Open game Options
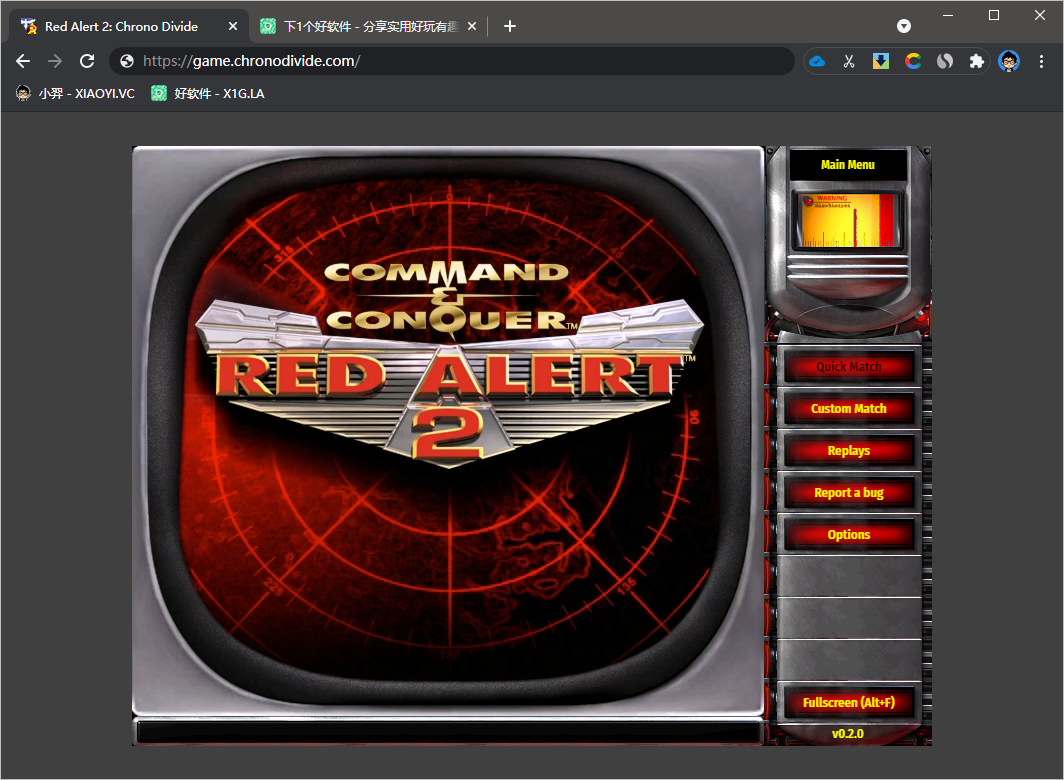Image resolution: width=1064 pixels, height=780 pixels. click(x=848, y=535)
